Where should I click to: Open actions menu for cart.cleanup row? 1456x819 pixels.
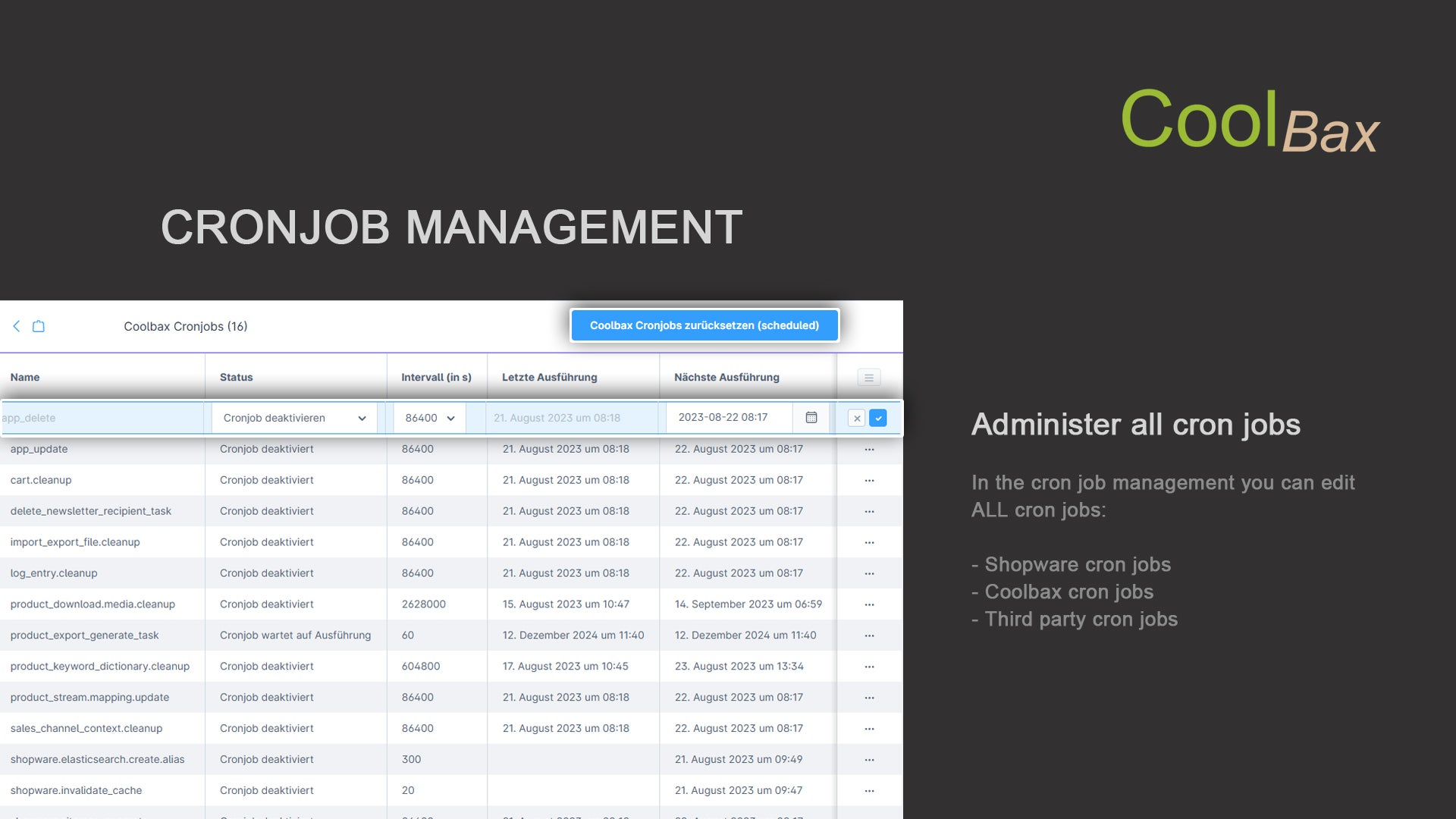869,481
